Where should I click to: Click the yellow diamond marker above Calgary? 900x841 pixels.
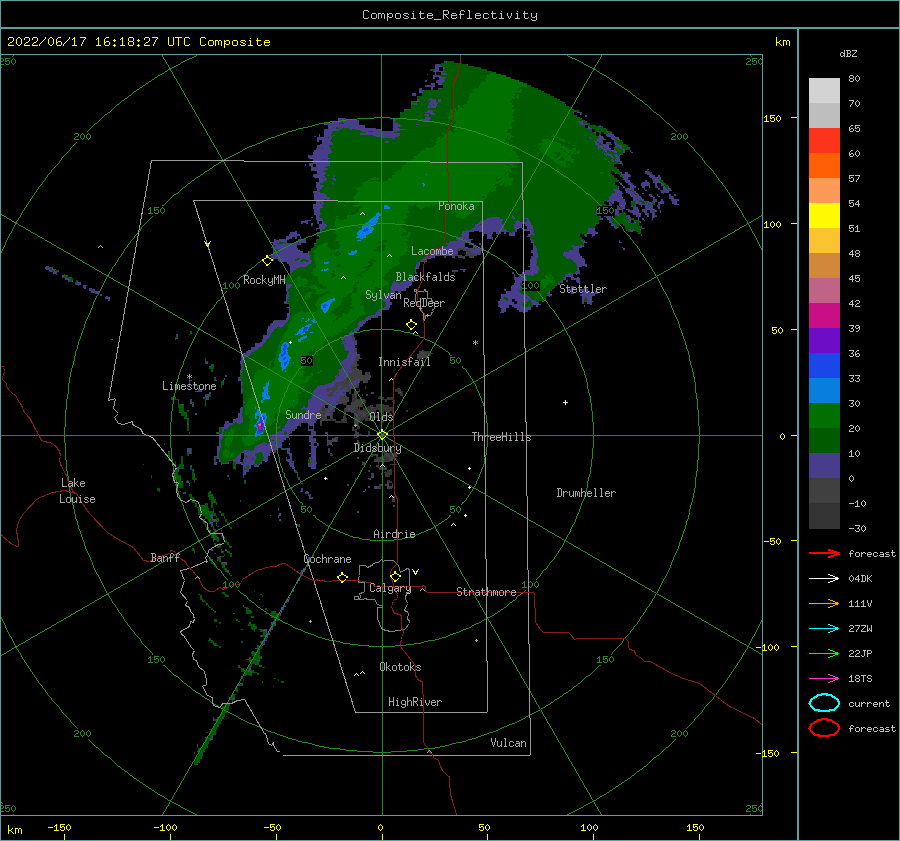395,576
